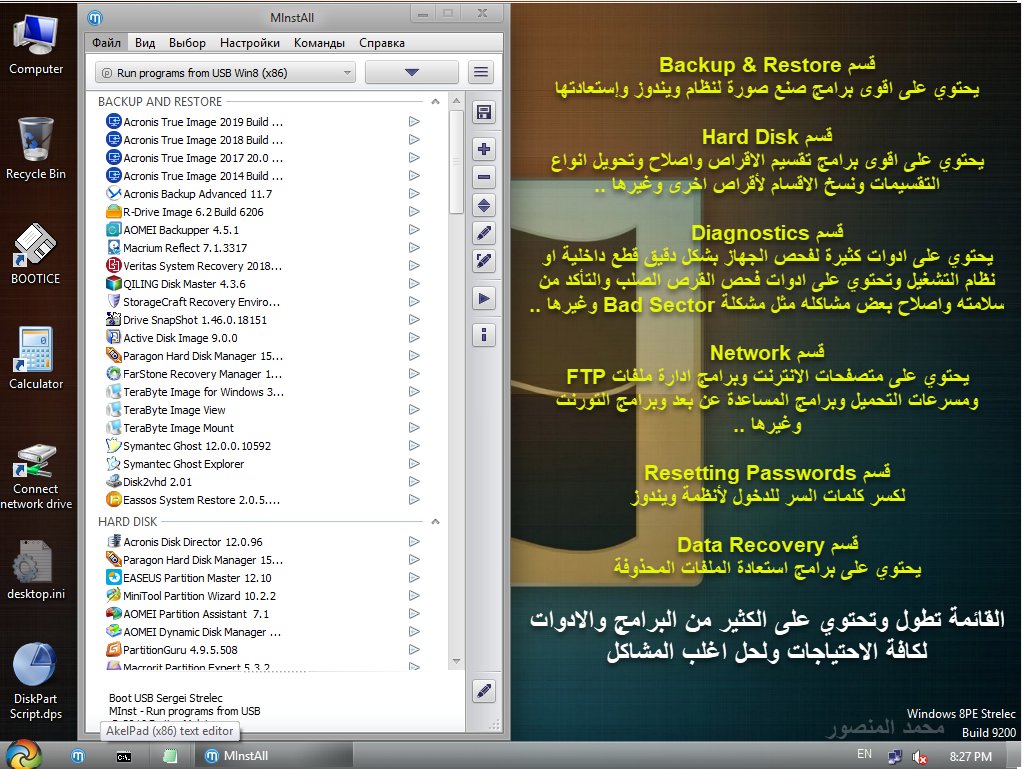
Task: Select the desktop.ini file icon
Action: point(36,570)
